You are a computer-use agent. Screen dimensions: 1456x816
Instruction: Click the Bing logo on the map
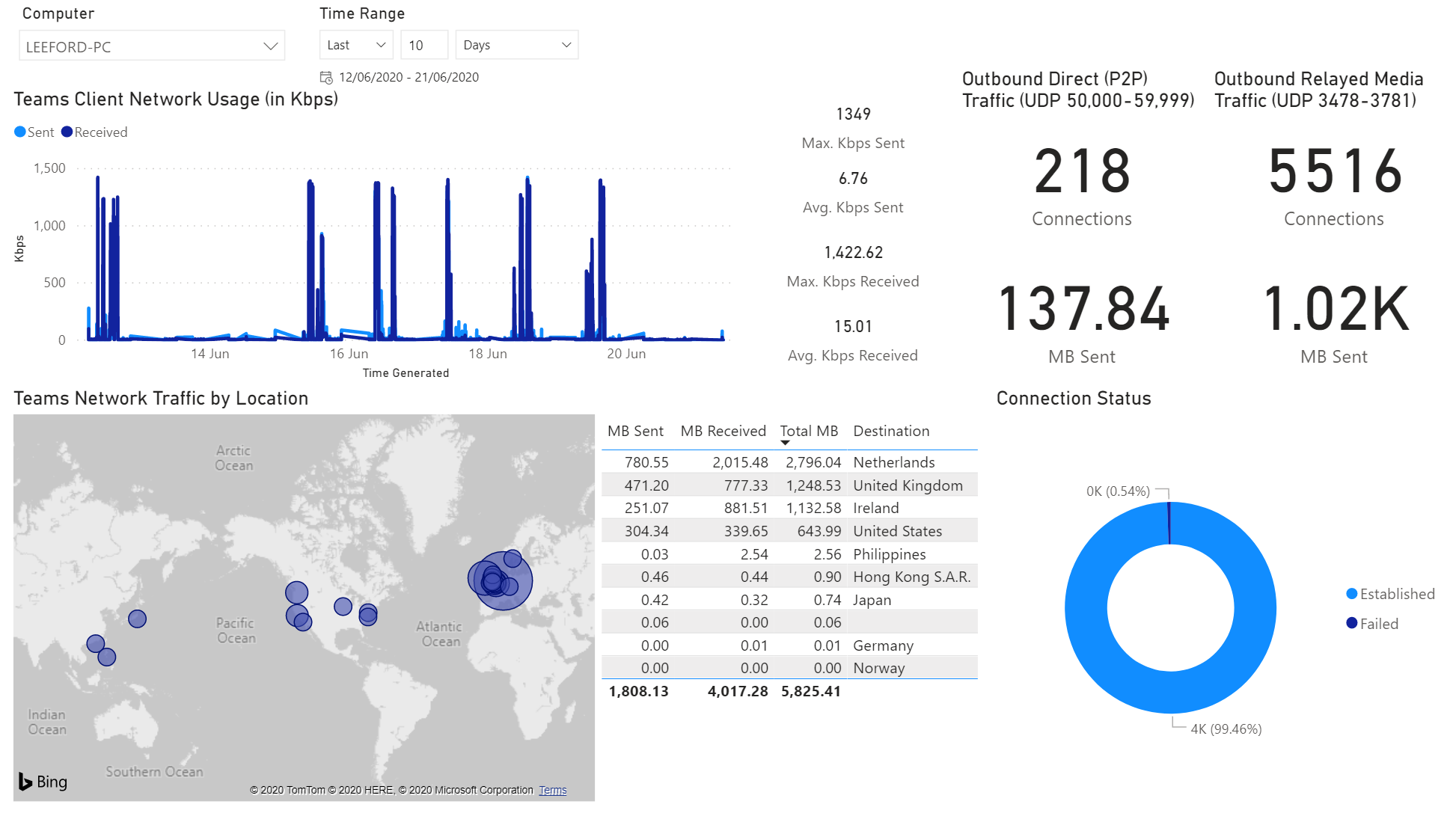pos(43,782)
